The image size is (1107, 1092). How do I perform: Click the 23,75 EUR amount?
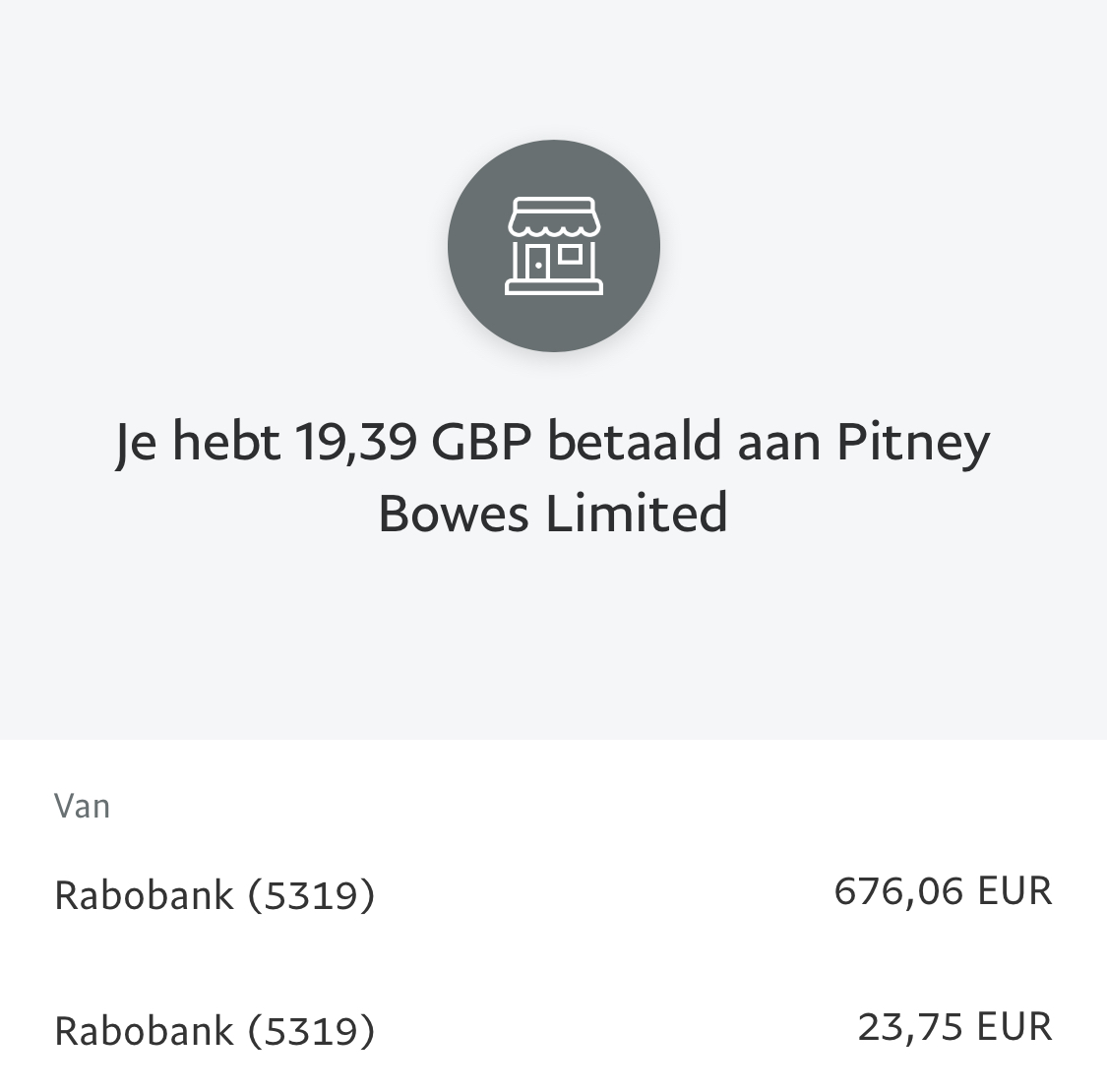pyautogui.click(x=955, y=1026)
